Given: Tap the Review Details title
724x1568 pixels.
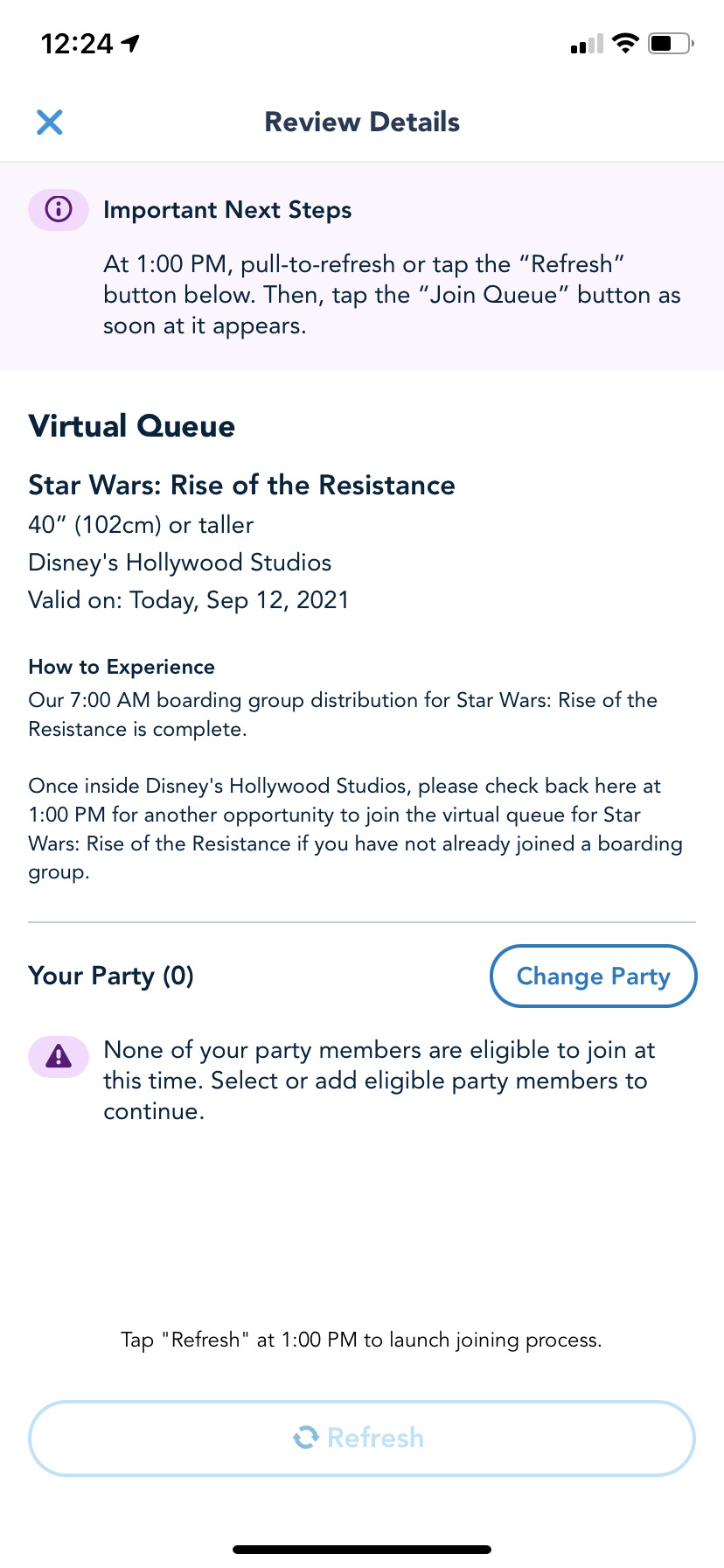Looking at the screenshot, I should coord(362,122).
